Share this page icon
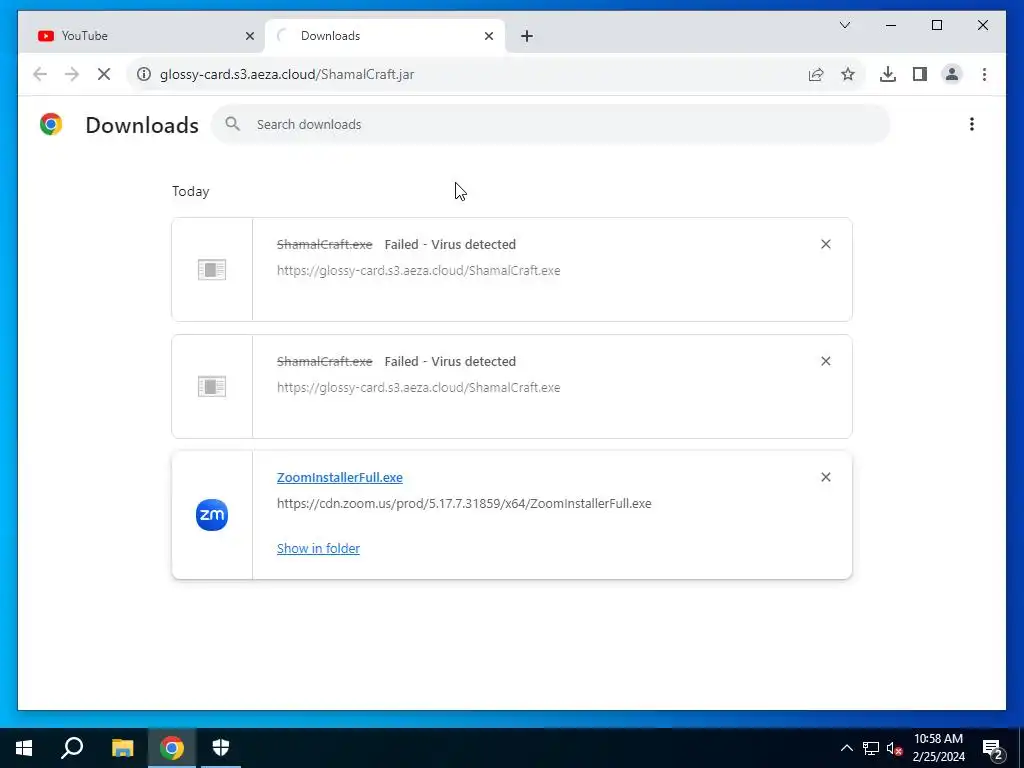Screen dimensions: 1024x768 pyautogui.click(x=816, y=74)
